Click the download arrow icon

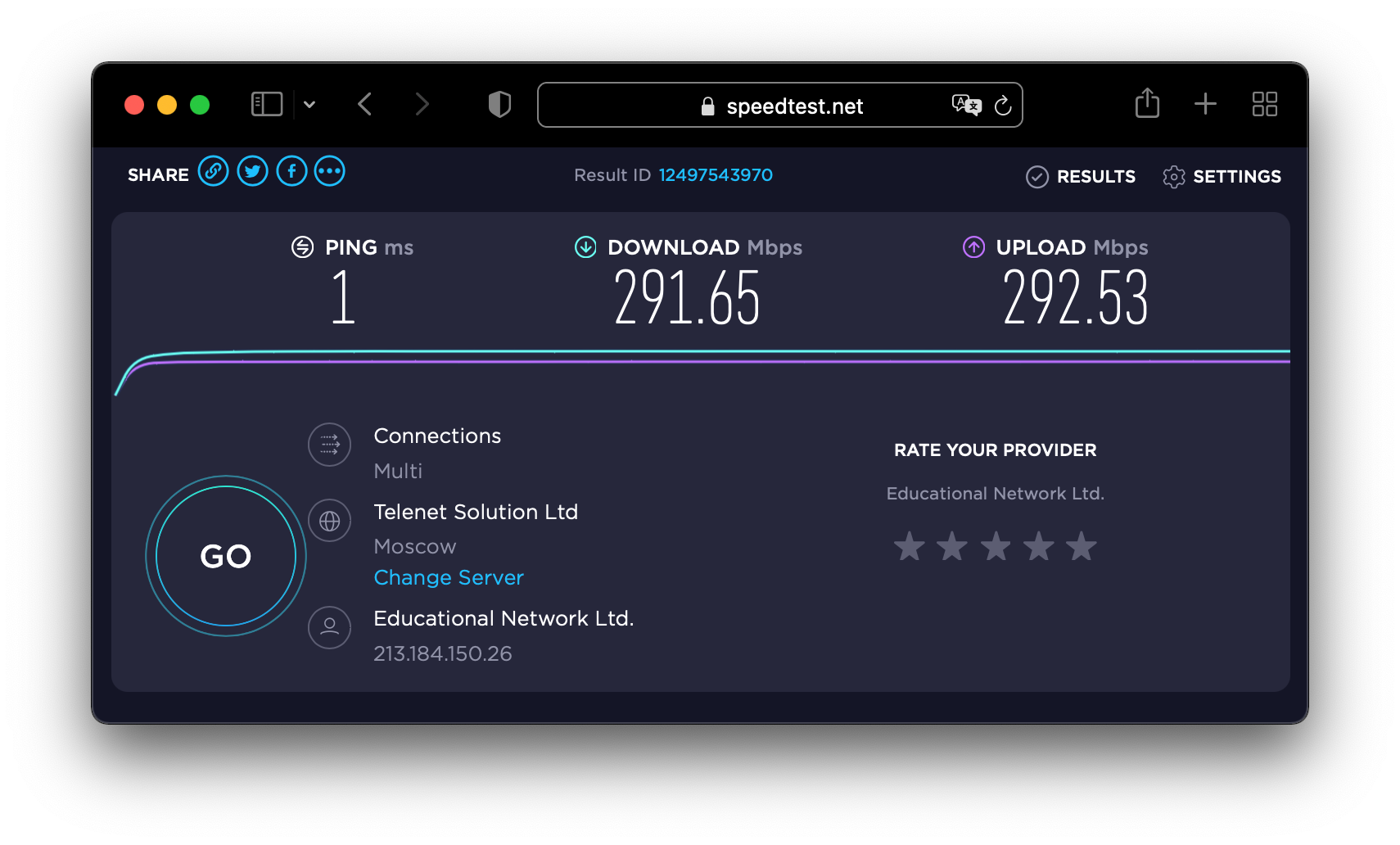point(585,246)
